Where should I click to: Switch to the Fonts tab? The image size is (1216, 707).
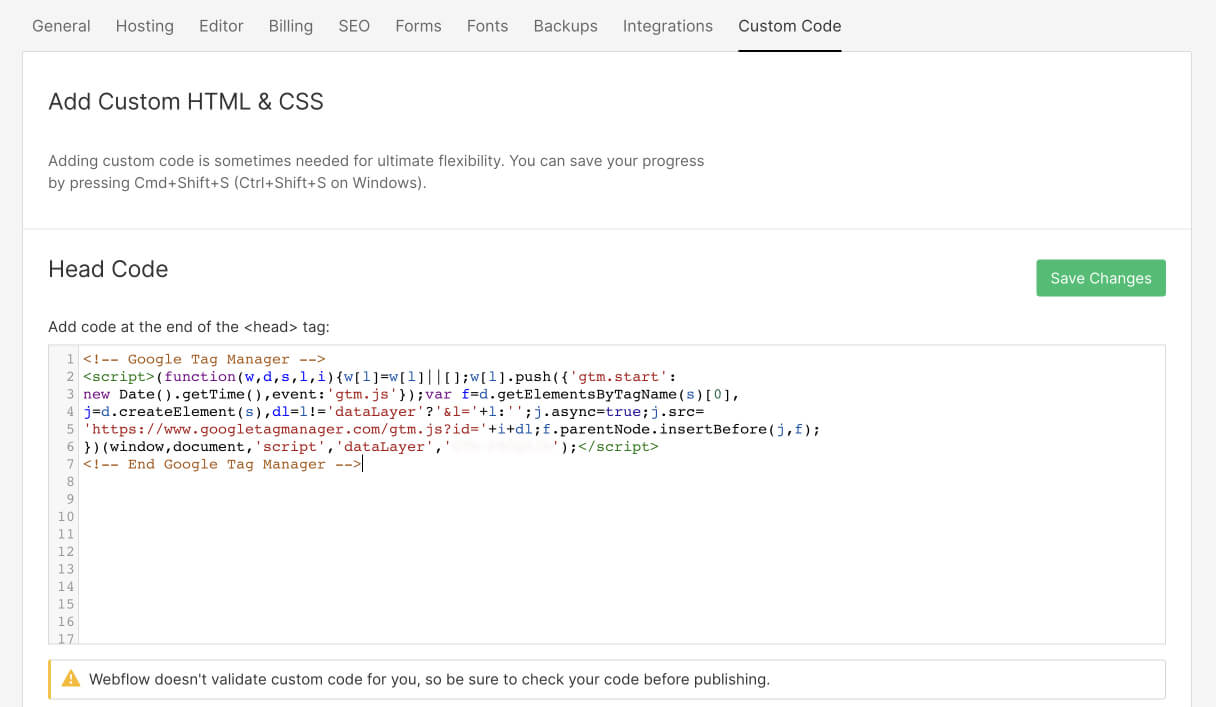point(487,26)
